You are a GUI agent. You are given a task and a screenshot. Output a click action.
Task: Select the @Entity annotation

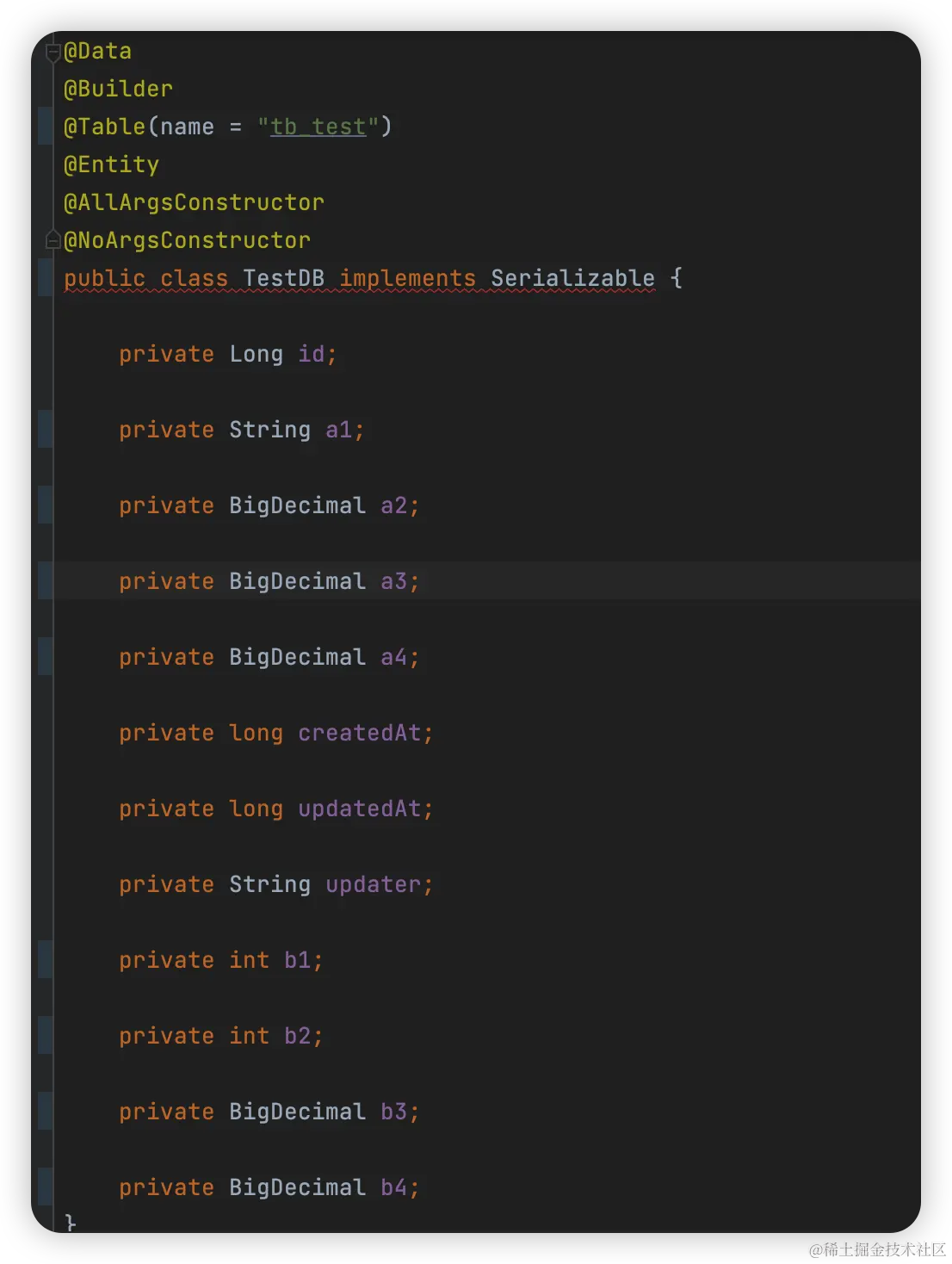112,164
